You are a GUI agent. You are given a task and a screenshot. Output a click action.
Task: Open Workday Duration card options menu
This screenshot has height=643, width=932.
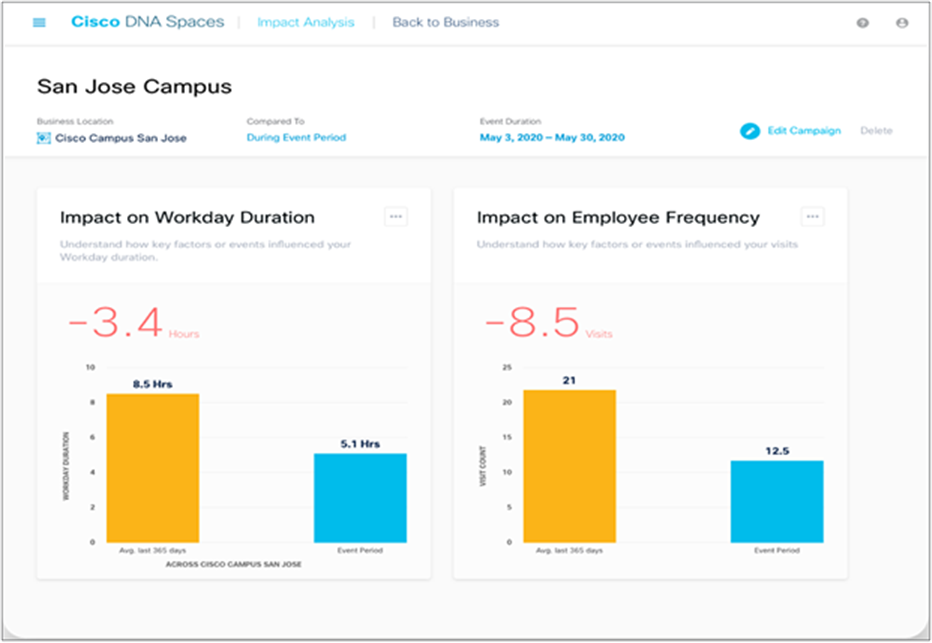[x=396, y=217]
